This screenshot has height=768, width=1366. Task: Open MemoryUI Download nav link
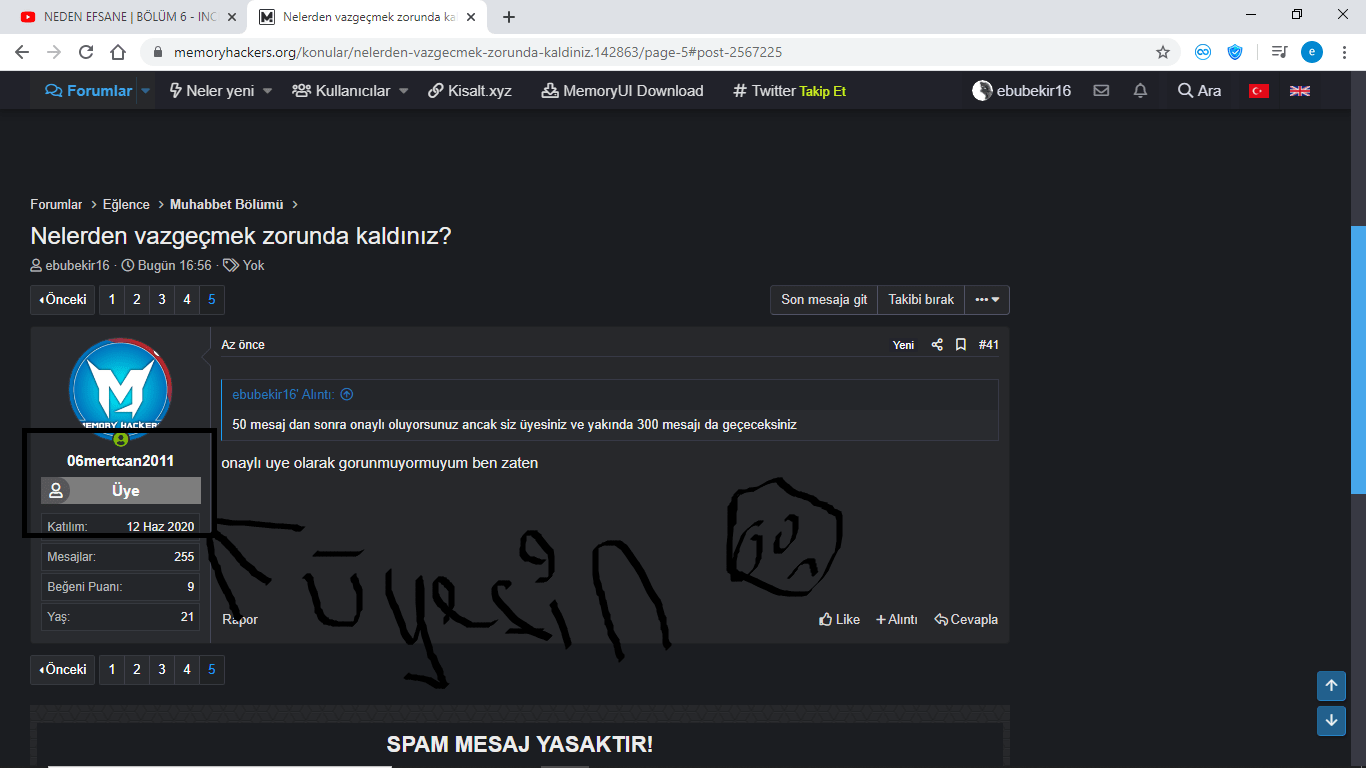click(622, 90)
